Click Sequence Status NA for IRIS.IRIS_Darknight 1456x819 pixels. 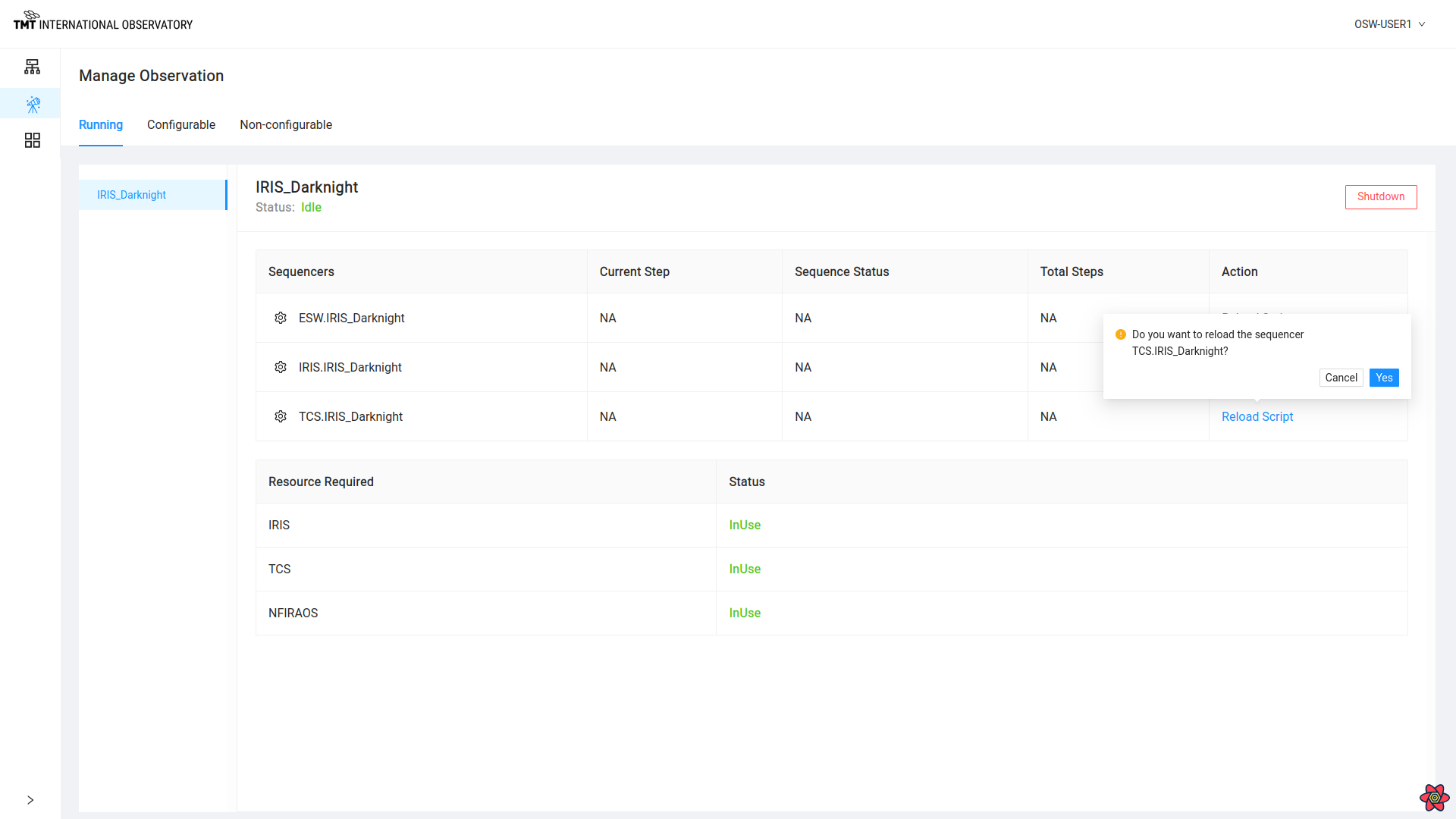point(803,367)
